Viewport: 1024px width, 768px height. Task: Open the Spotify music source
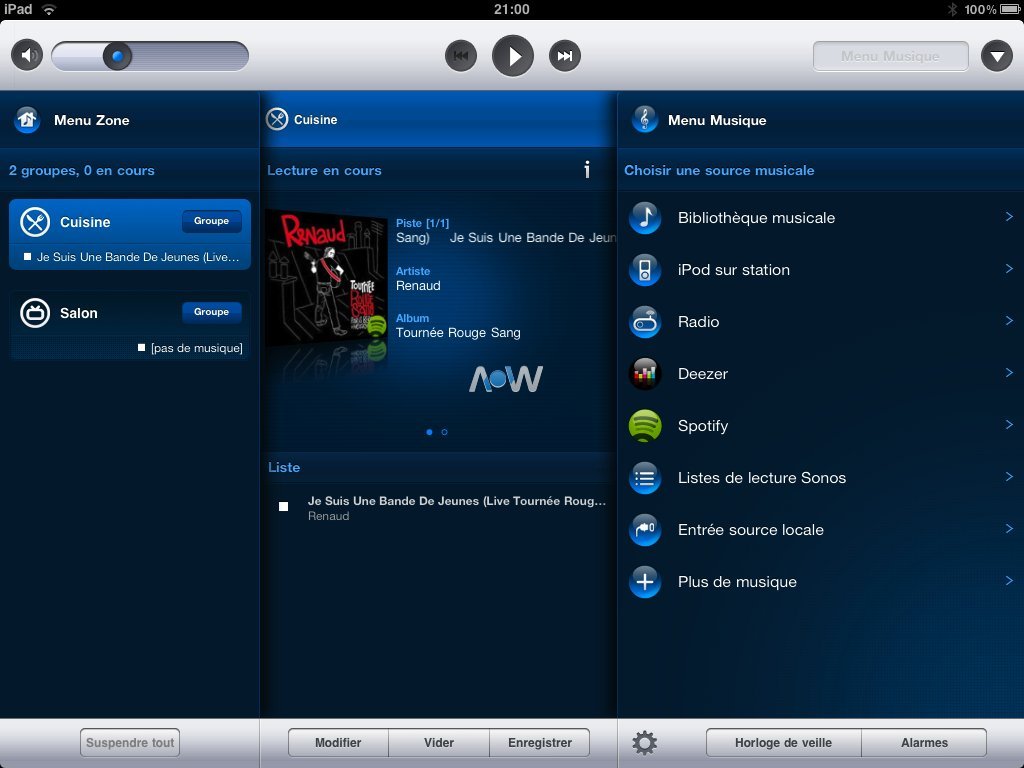(703, 426)
